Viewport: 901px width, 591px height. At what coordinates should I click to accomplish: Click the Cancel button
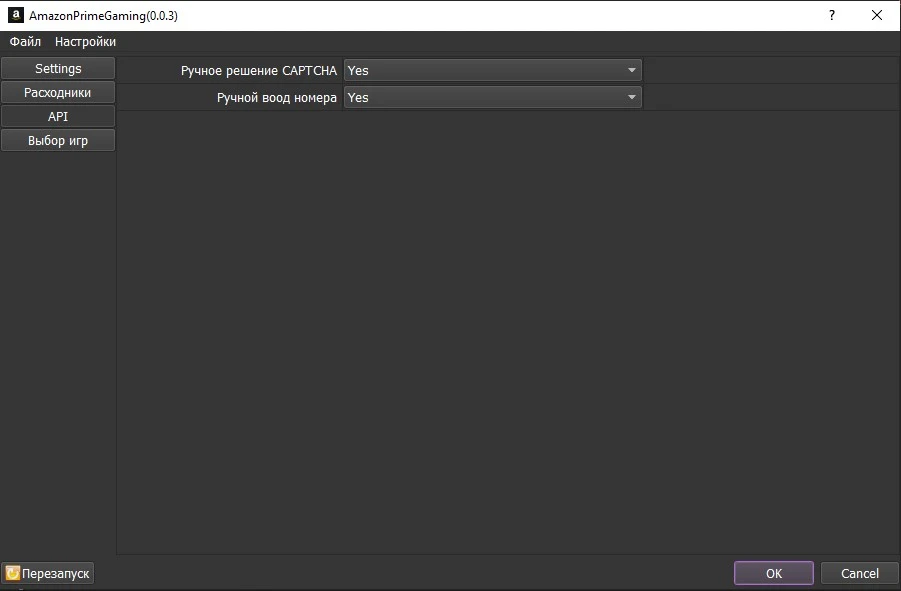pyautogui.click(x=860, y=573)
